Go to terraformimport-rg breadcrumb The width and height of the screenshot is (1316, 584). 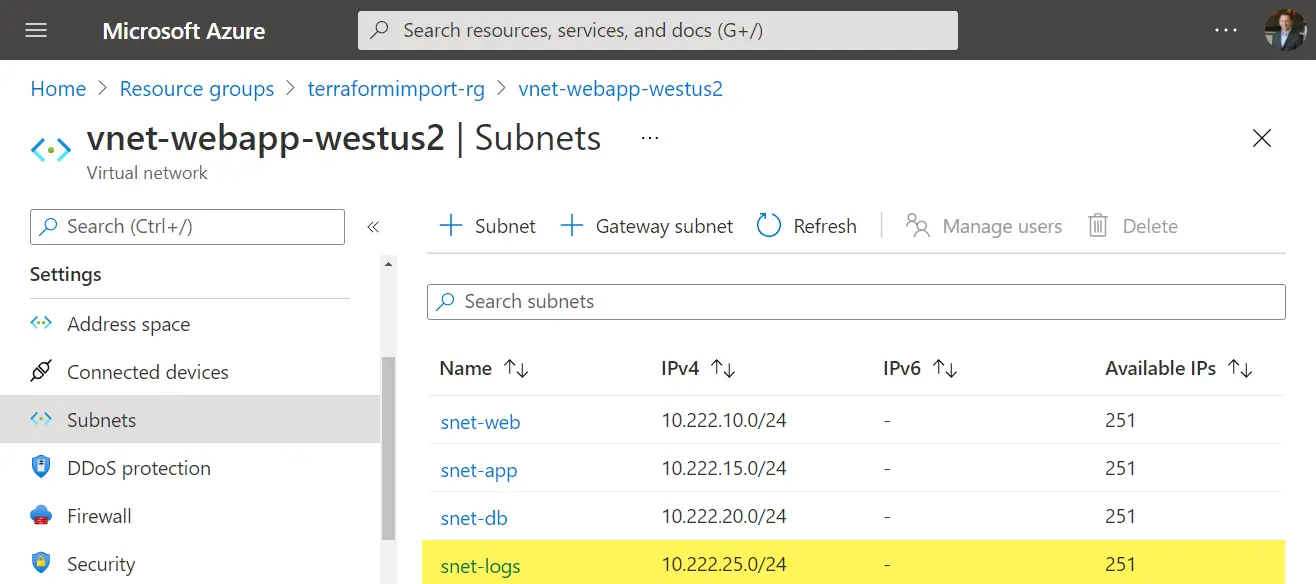tap(396, 89)
